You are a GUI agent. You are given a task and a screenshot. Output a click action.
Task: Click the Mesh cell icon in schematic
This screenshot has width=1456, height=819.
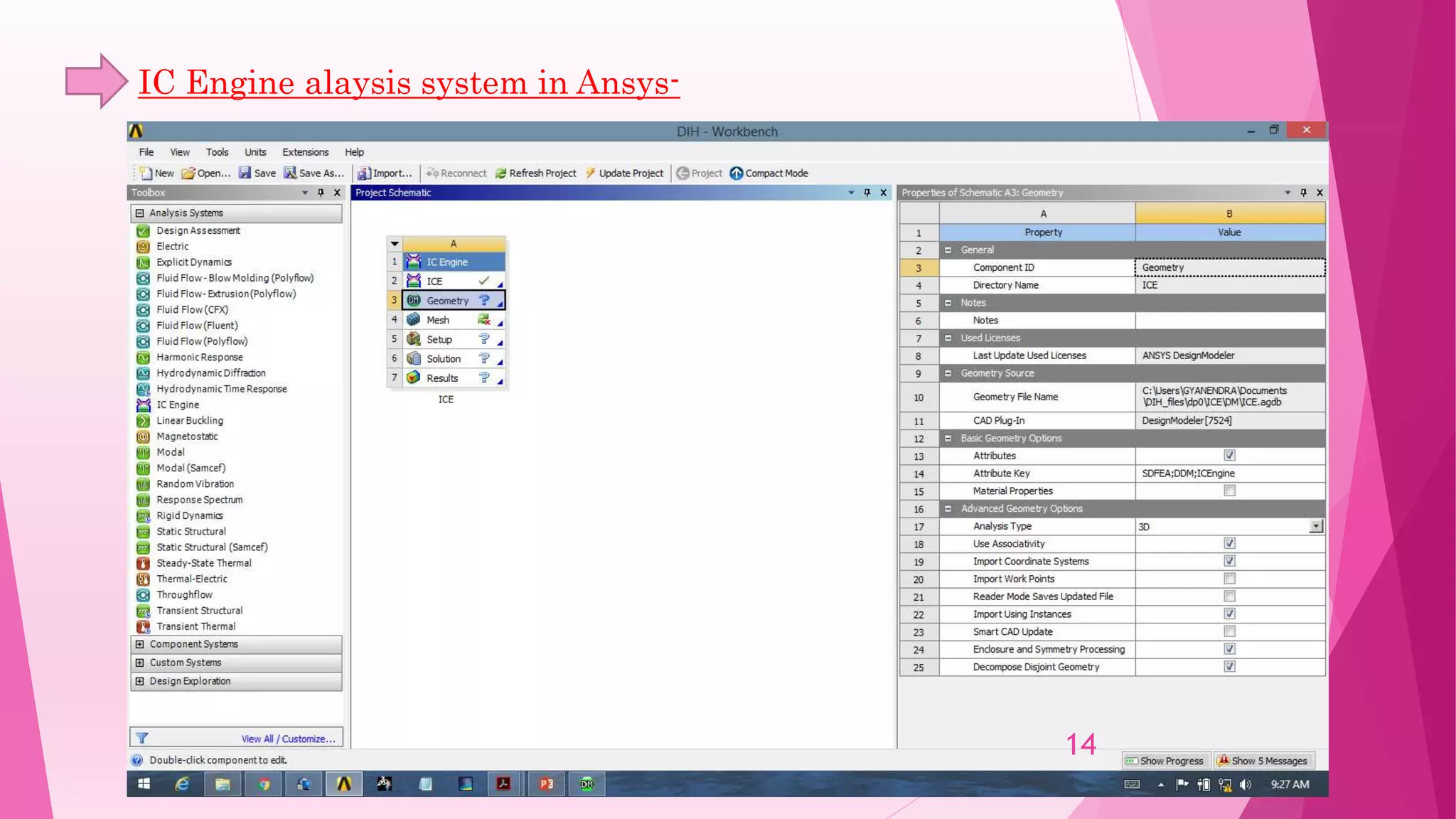coord(413,320)
